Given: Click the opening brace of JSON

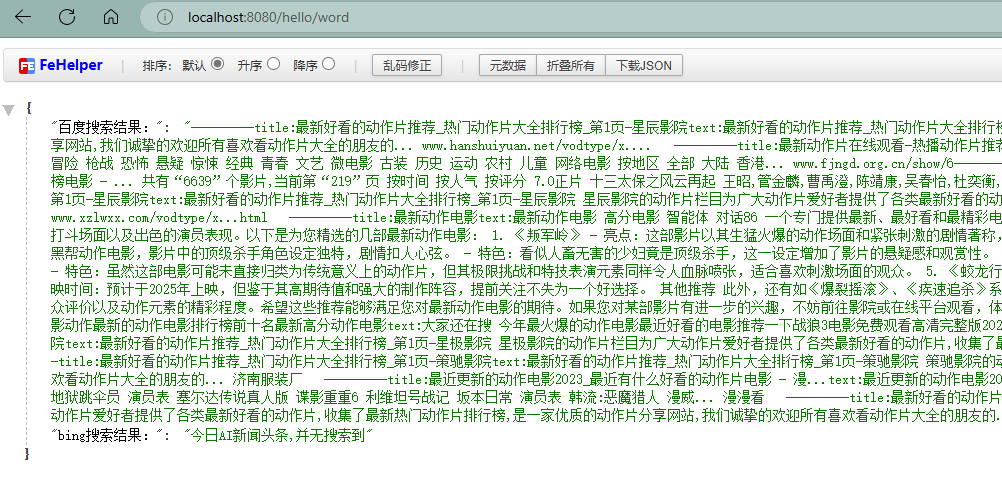Looking at the screenshot, I should 29,109.
